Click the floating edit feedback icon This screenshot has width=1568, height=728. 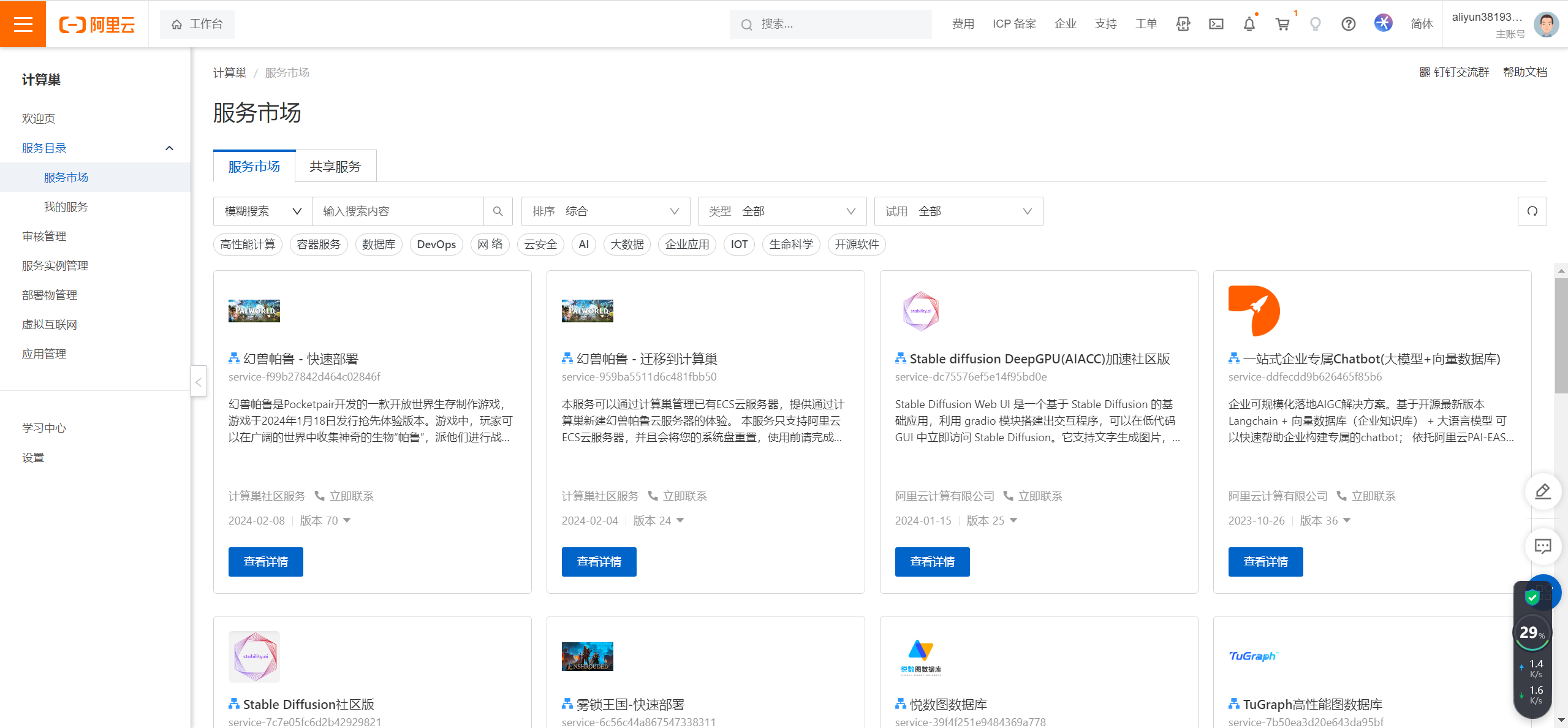(1543, 491)
